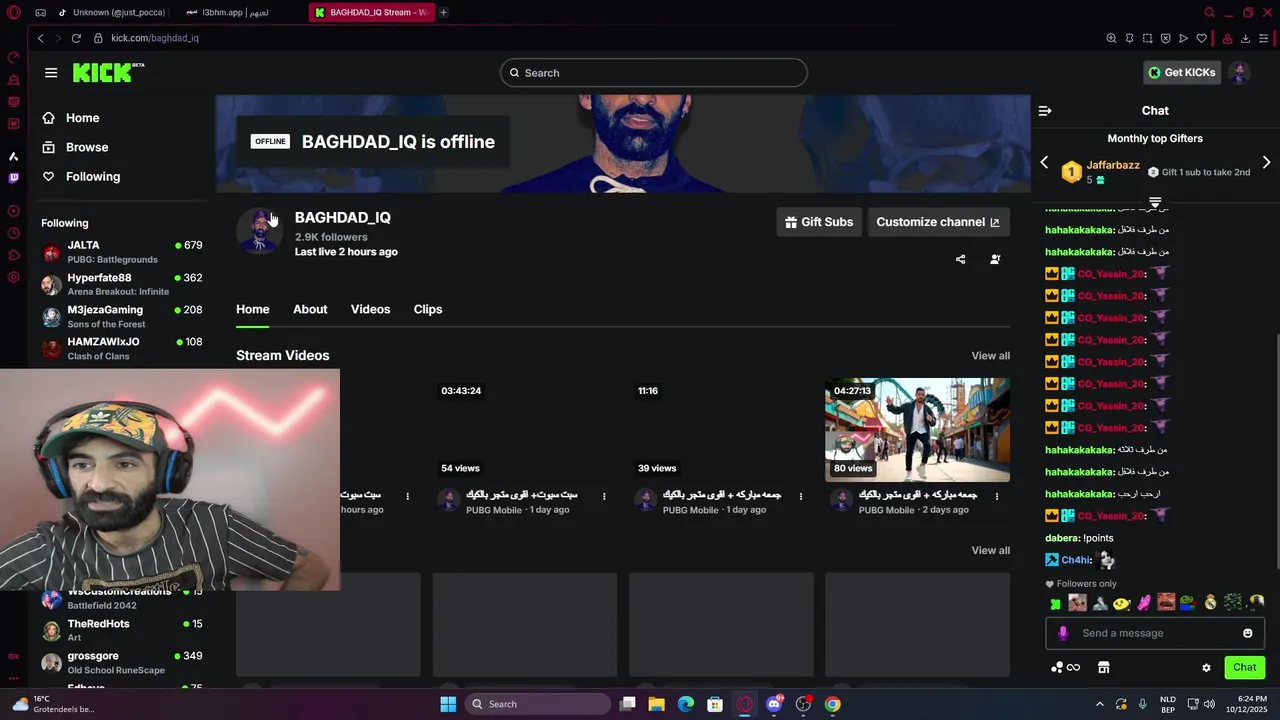
Task: Open File Explorer from taskbar
Action: [657, 704]
